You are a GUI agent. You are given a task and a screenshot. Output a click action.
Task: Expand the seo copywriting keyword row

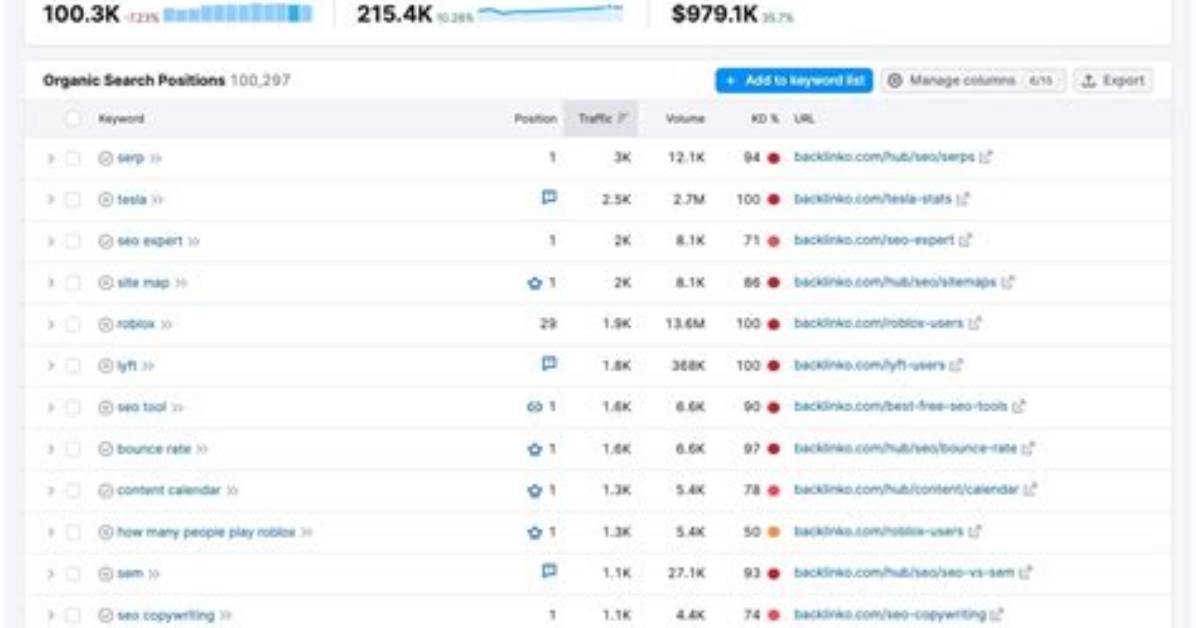click(50, 615)
